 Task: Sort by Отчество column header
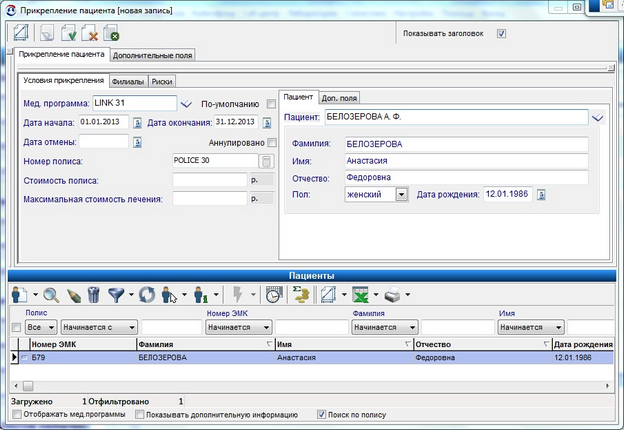(x=483, y=344)
